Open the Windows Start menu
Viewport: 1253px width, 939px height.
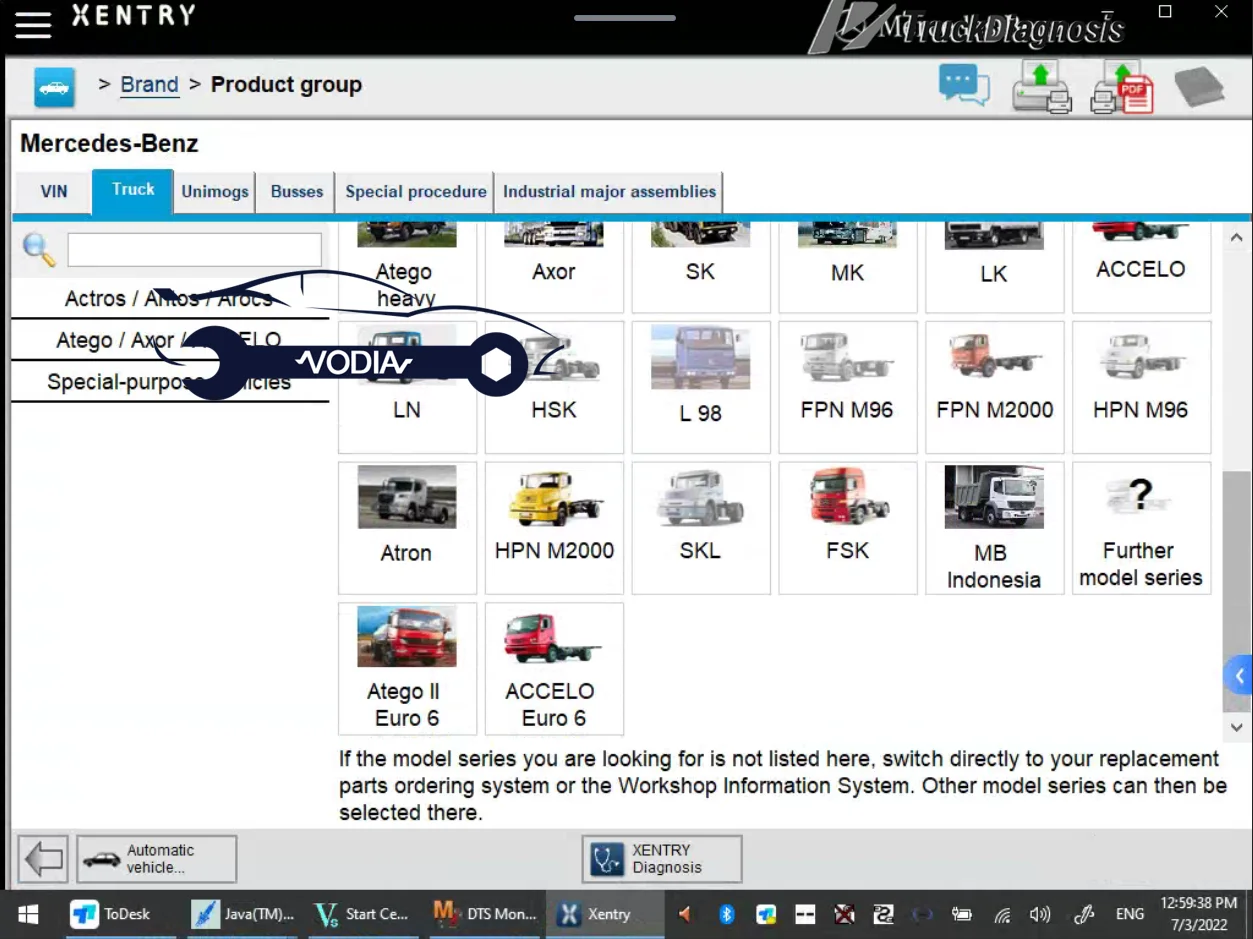tap(28, 914)
